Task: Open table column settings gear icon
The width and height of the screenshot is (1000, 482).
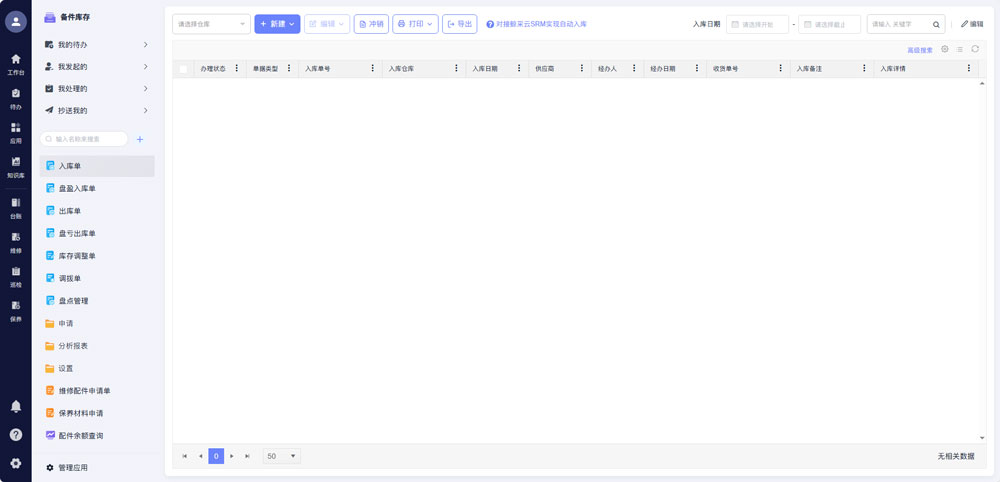Action: (x=945, y=49)
